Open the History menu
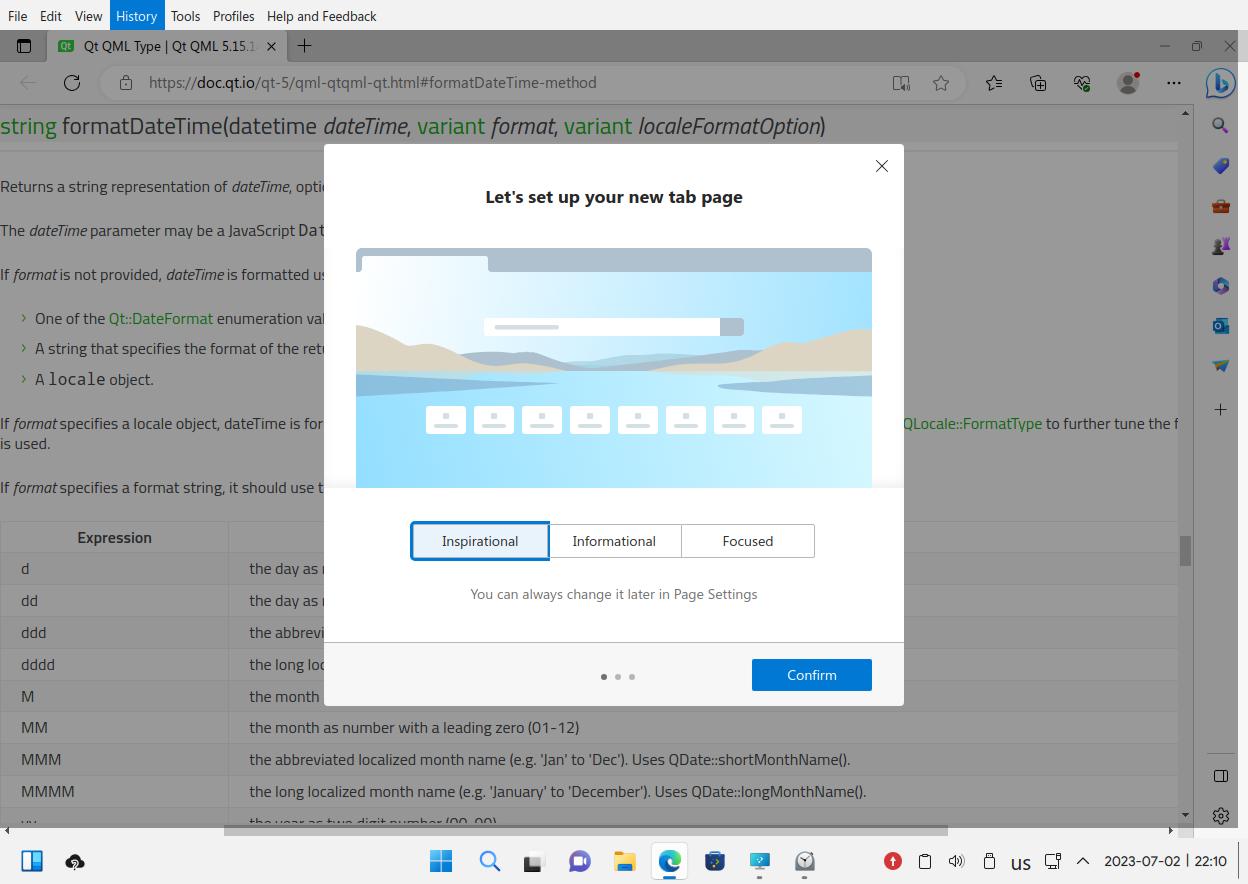1248x884 pixels. tap(137, 16)
